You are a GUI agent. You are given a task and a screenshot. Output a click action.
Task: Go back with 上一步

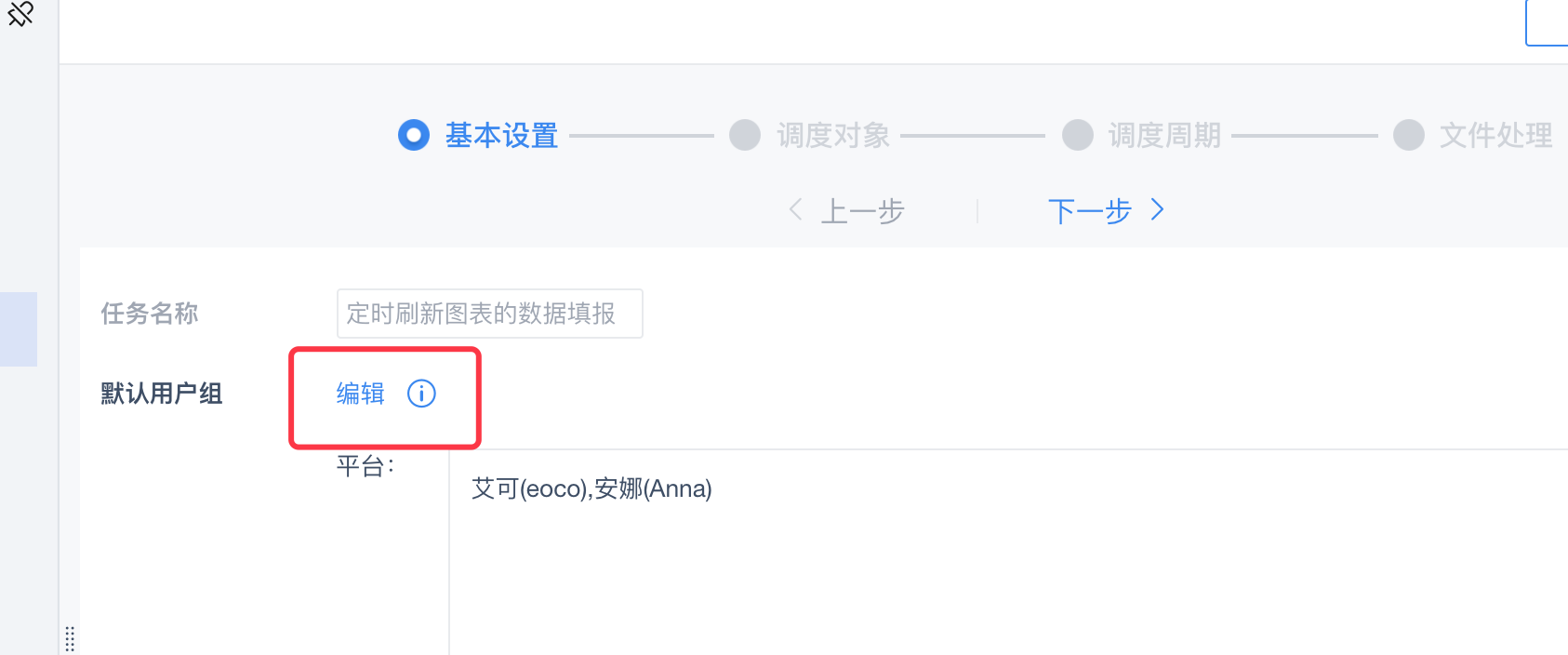tap(862, 211)
